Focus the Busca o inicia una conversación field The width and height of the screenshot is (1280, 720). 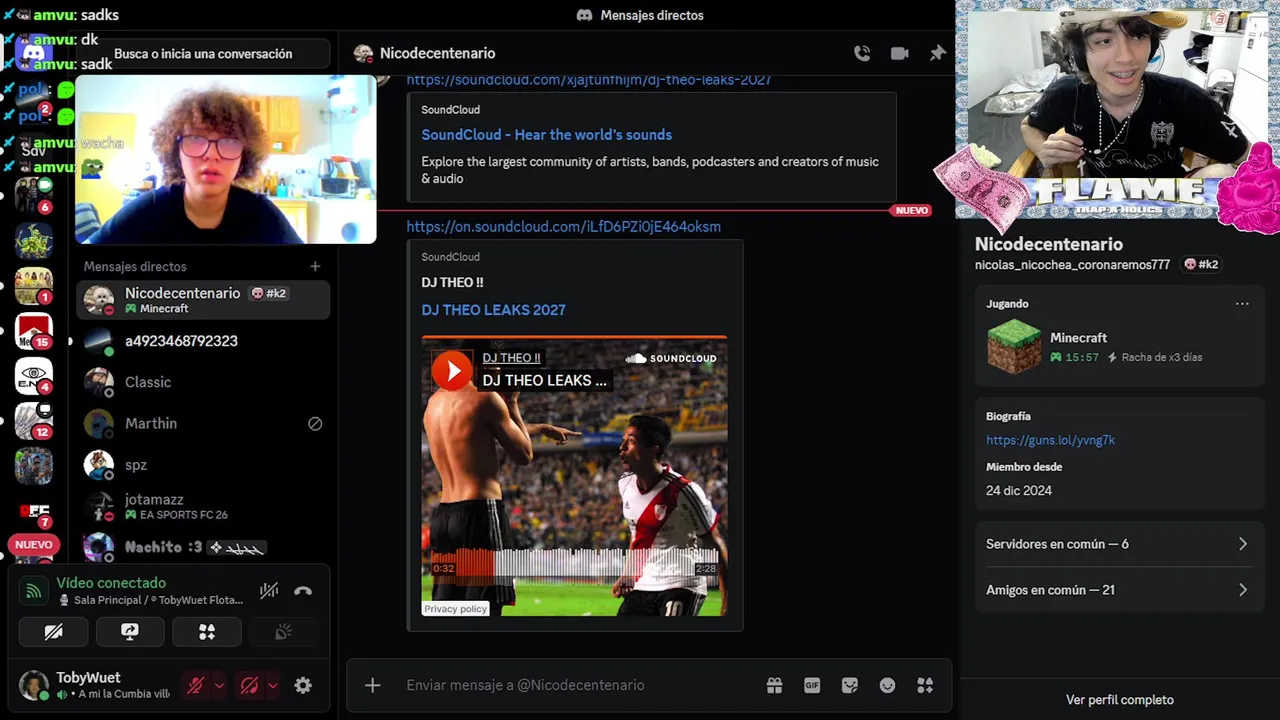tap(203, 54)
